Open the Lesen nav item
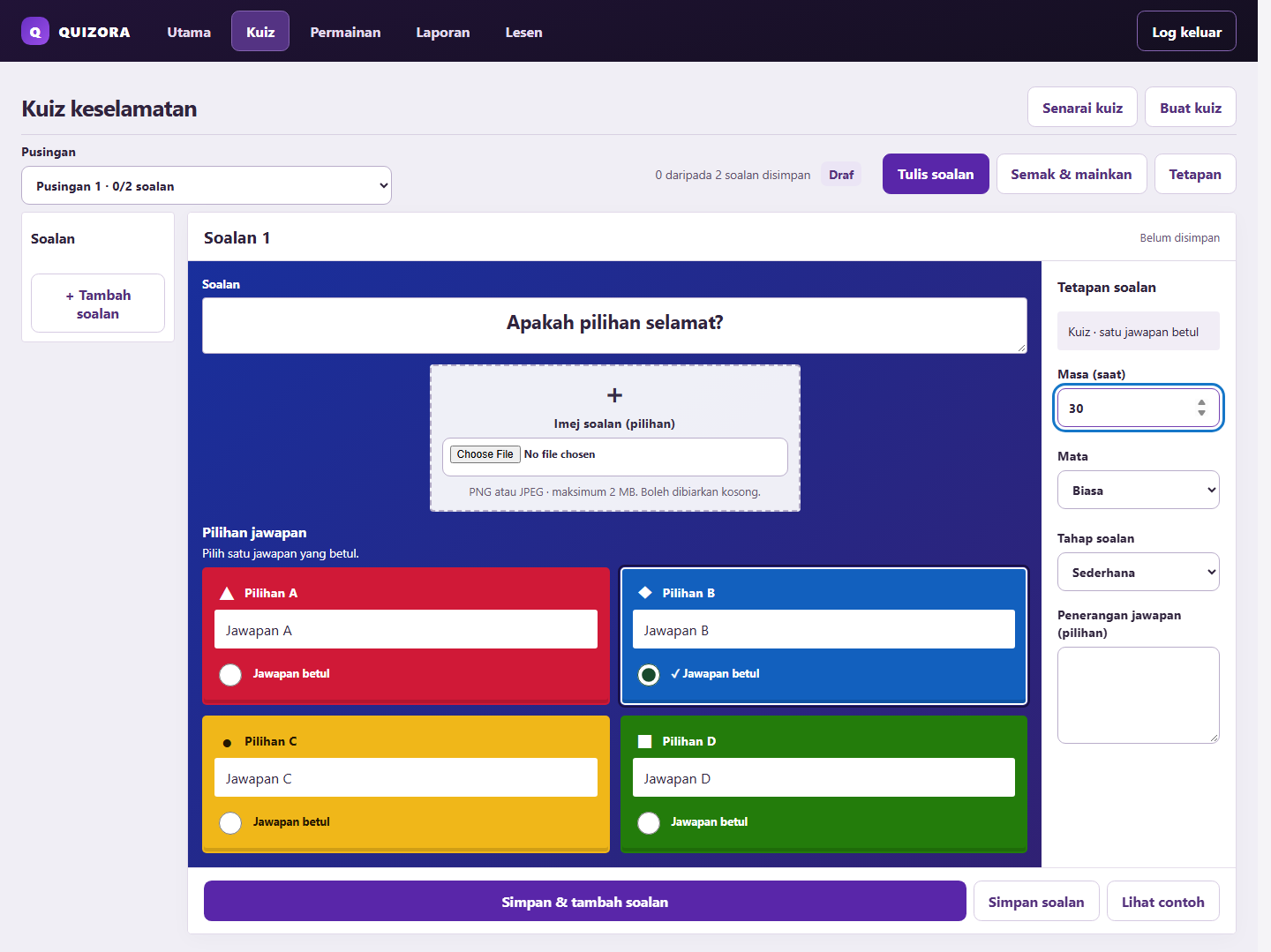Viewport: 1271px width, 952px height. [524, 32]
